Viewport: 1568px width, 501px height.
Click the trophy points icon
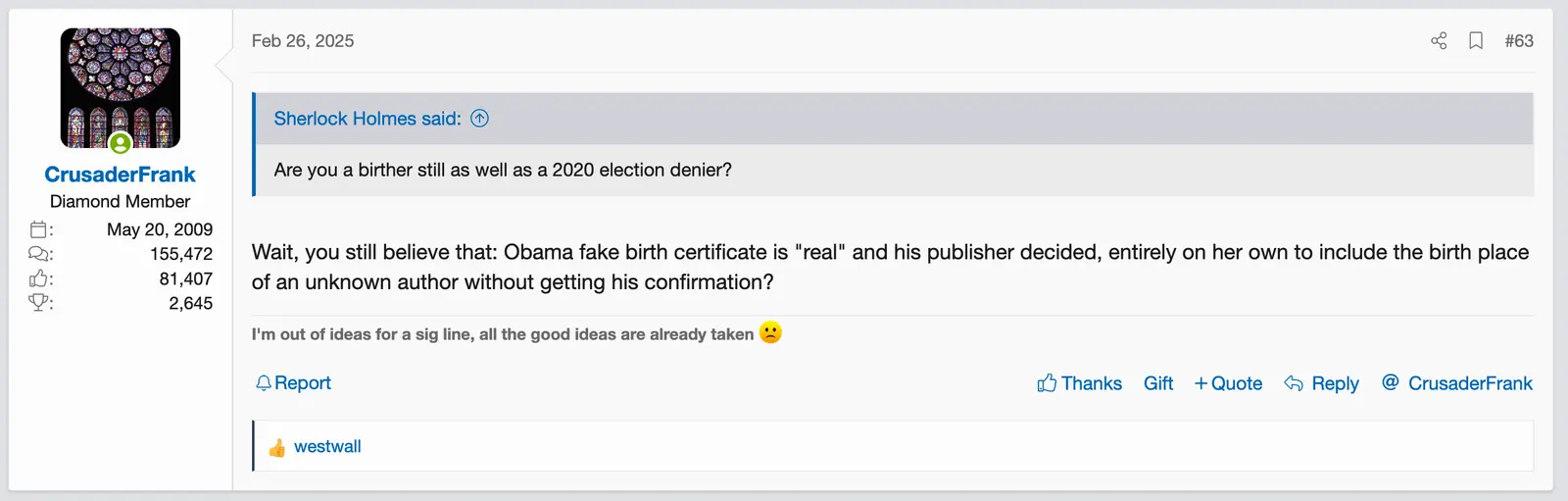pyautogui.click(x=39, y=303)
